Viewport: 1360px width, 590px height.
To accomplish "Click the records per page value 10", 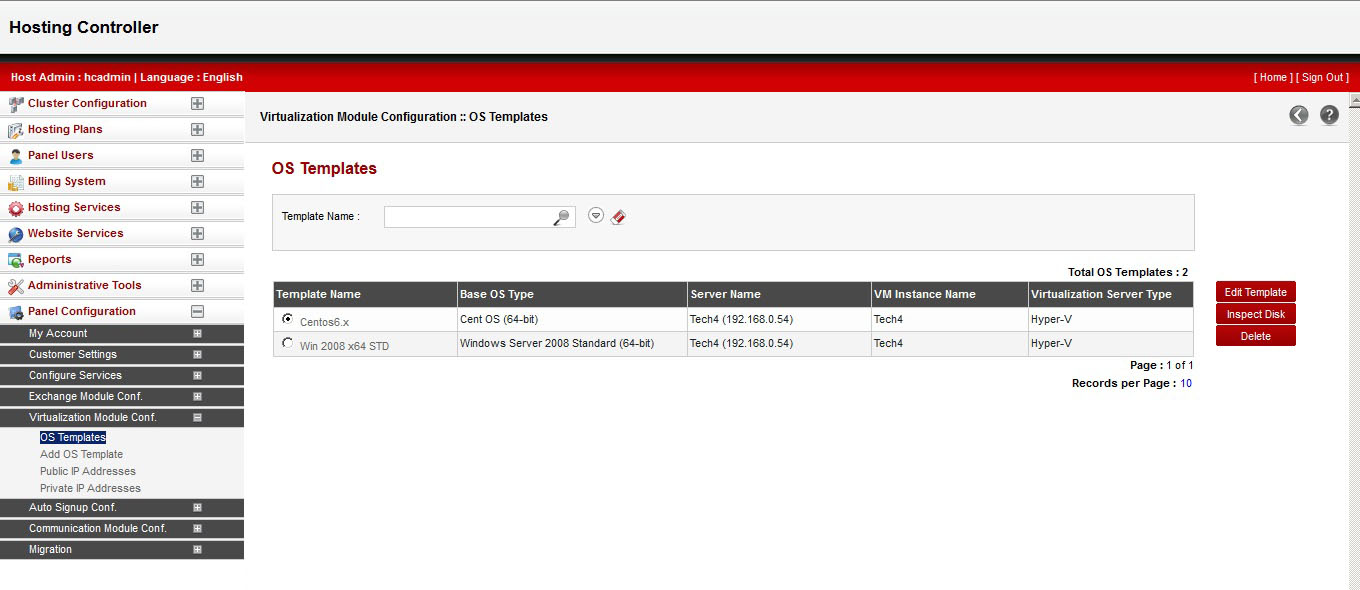I will [x=1186, y=383].
